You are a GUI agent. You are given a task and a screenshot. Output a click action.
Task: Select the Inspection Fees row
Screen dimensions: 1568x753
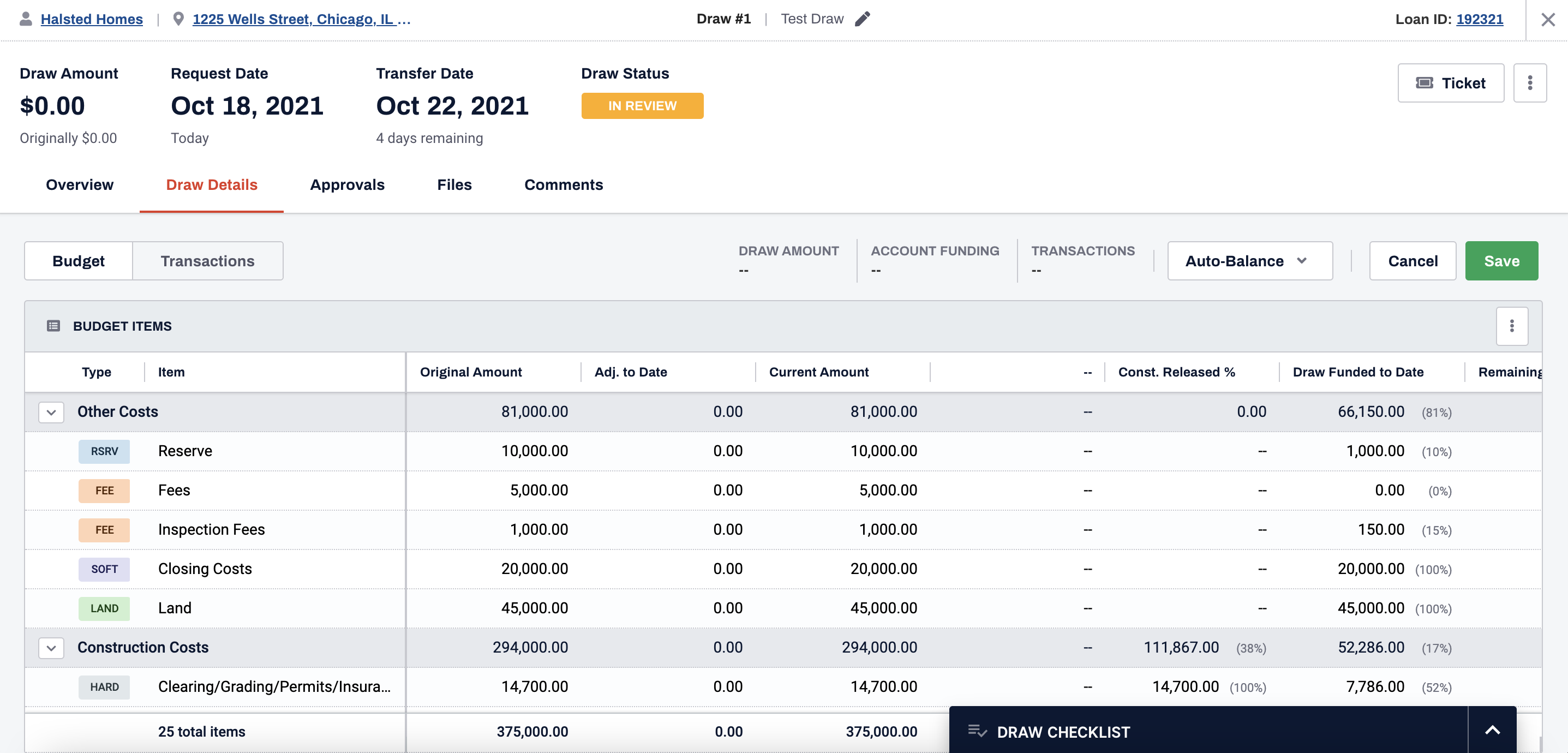pyautogui.click(x=783, y=530)
